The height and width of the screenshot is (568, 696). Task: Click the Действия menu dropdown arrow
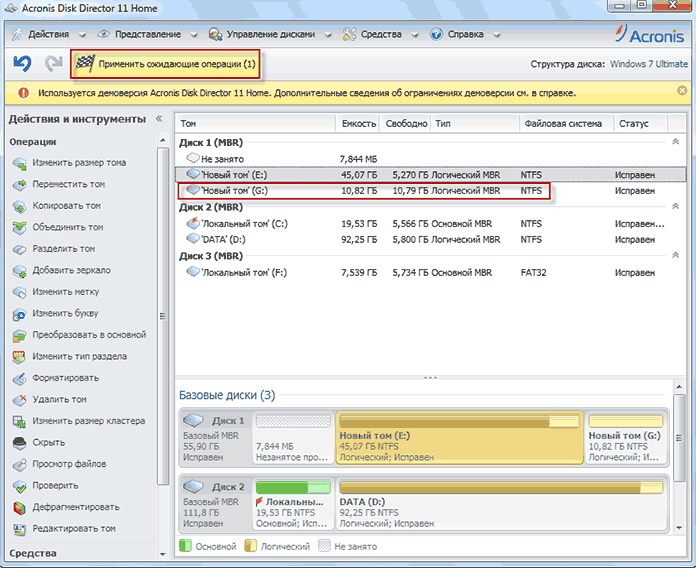(x=82, y=35)
